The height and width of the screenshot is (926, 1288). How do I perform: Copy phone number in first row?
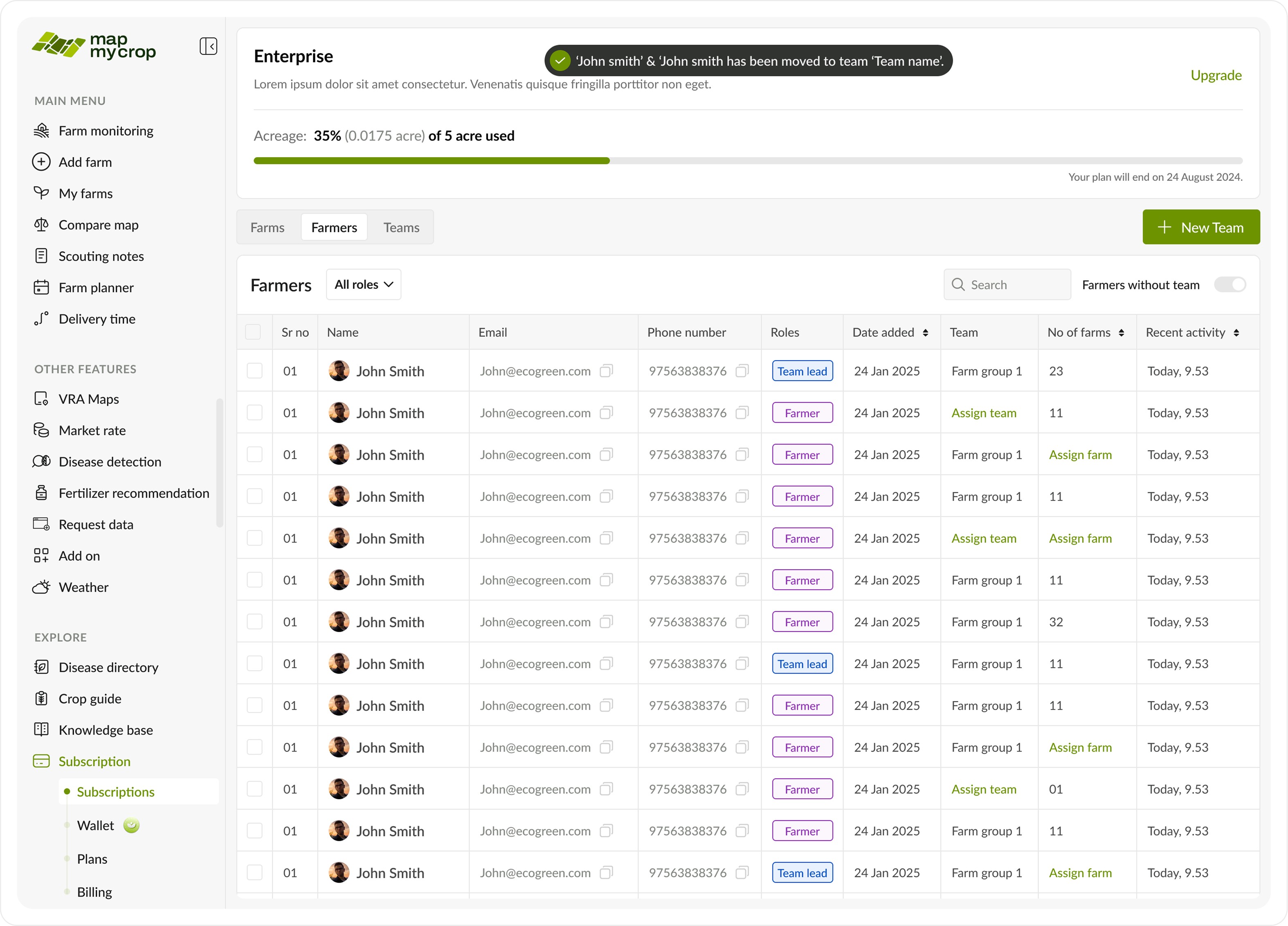(742, 371)
